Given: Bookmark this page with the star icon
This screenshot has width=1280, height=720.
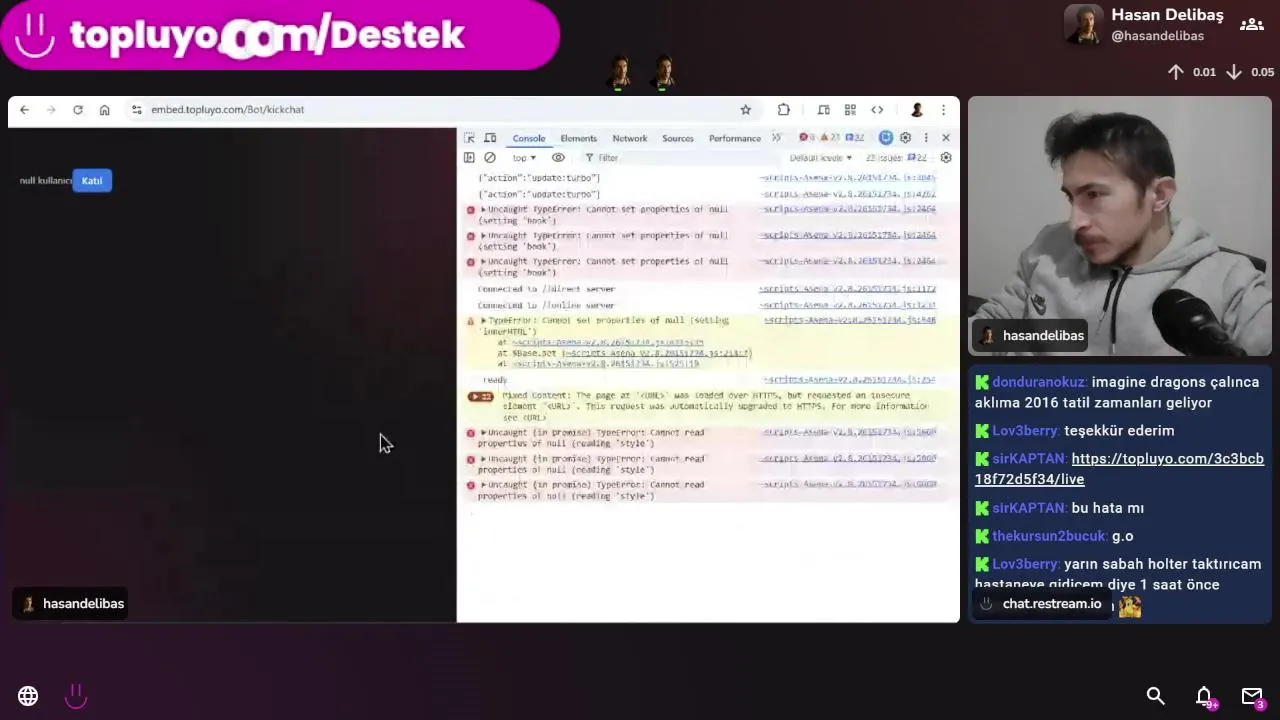Looking at the screenshot, I should tap(745, 110).
